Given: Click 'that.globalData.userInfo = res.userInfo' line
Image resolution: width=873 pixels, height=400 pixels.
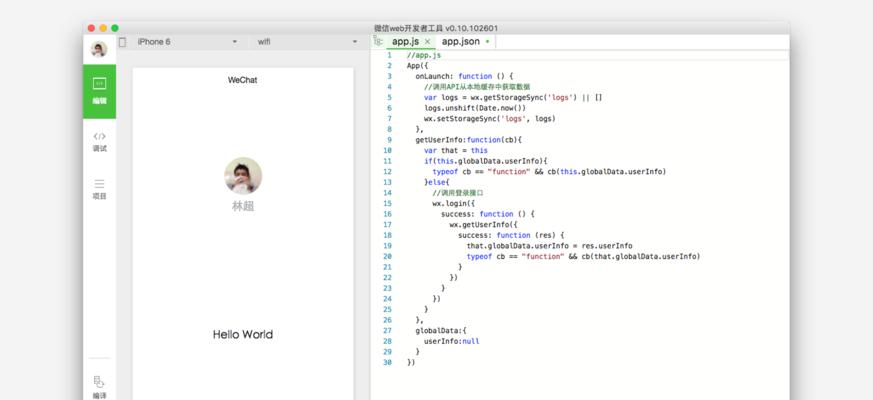Looking at the screenshot, I should tap(550, 246).
